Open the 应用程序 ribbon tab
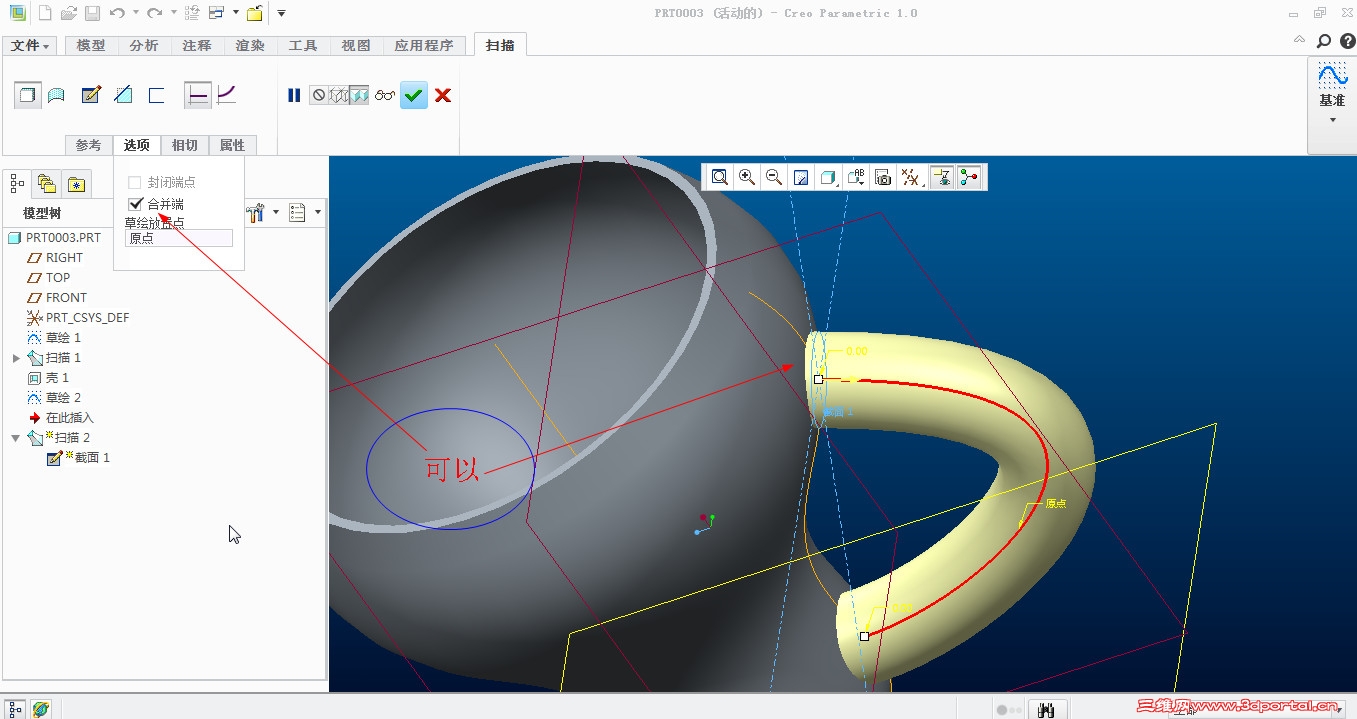The image size is (1357, 719). [x=424, y=46]
